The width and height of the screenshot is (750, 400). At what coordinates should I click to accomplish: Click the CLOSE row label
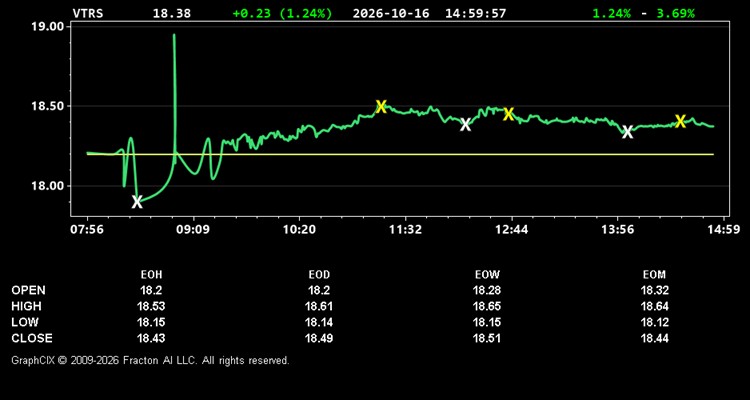click(x=32, y=338)
